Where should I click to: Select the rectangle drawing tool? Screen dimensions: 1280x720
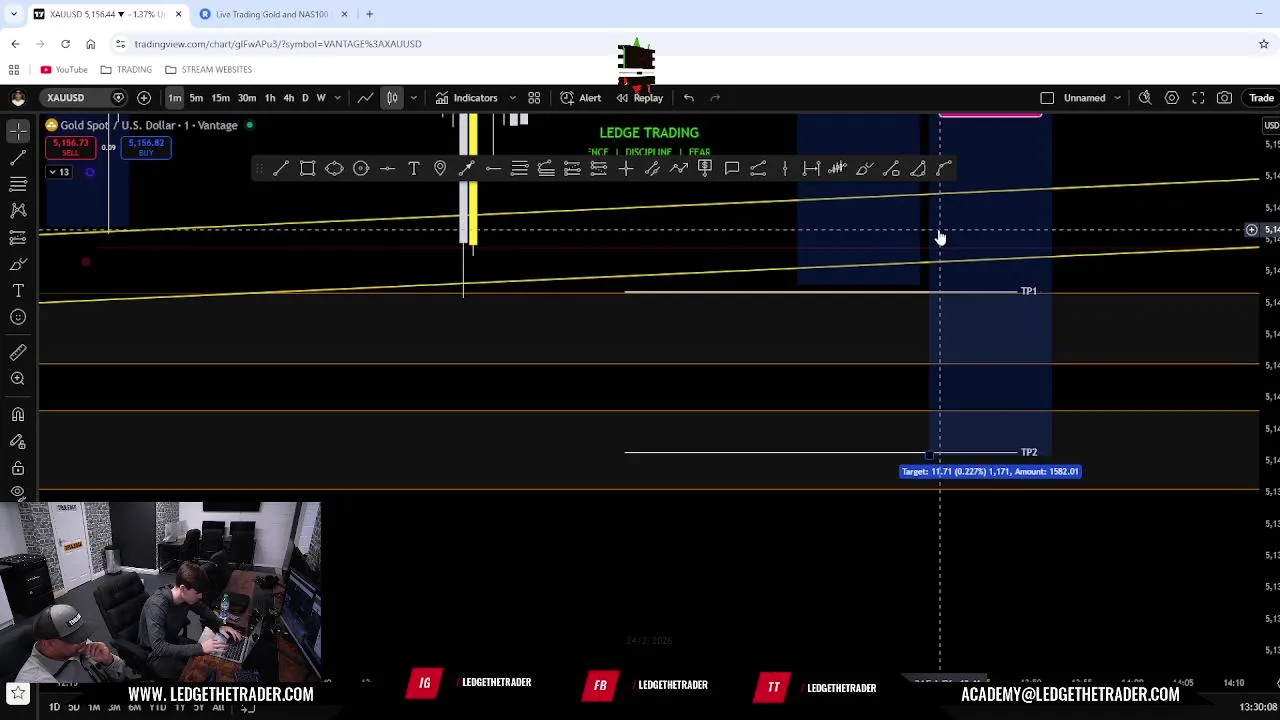[x=308, y=169]
